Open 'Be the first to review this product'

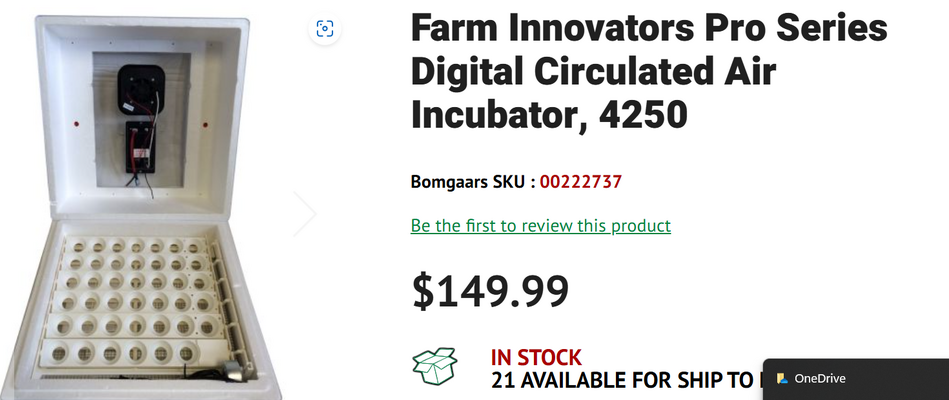pos(540,226)
